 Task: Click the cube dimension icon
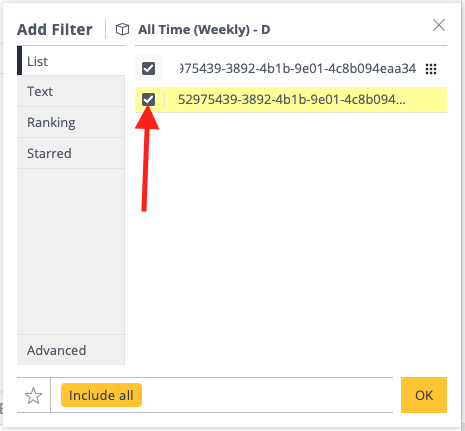pos(122,29)
